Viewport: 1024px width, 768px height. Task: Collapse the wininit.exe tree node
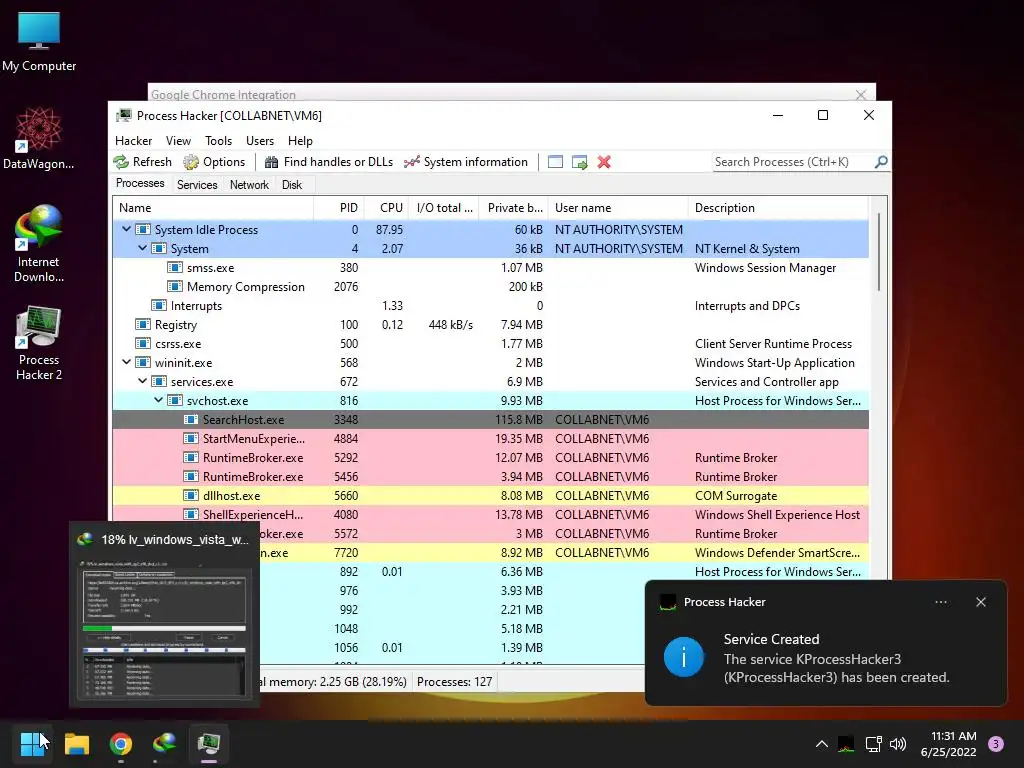[x=126, y=362]
